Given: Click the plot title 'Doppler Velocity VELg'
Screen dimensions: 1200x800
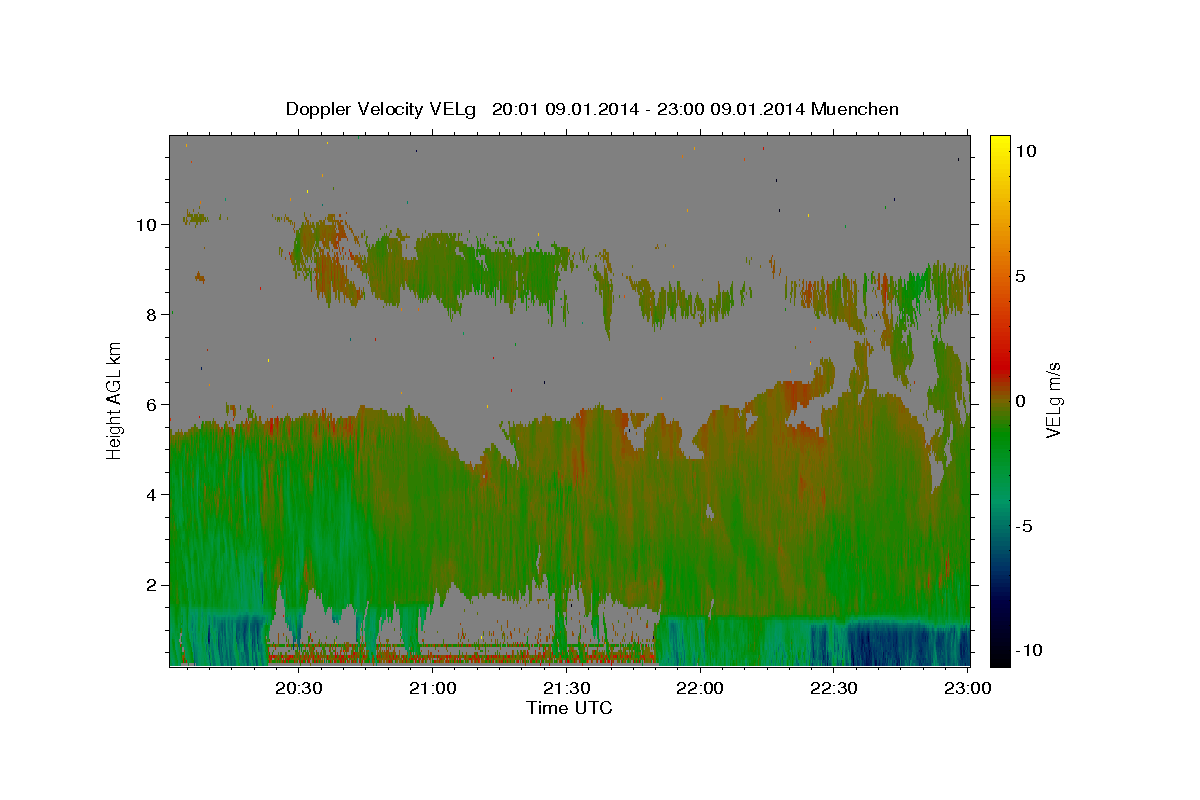Looking at the screenshot, I should (x=383, y=109).
